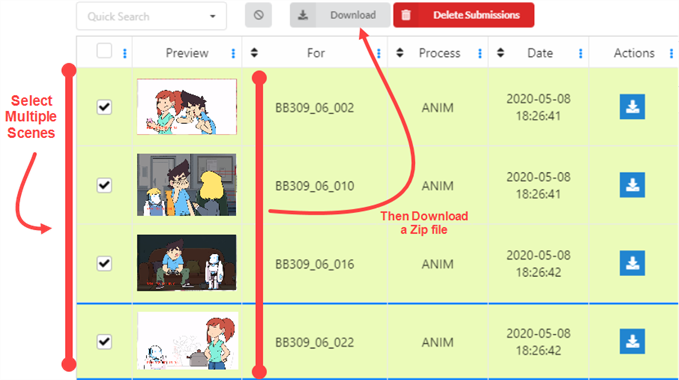Click the Actions column header

[634, 53]
